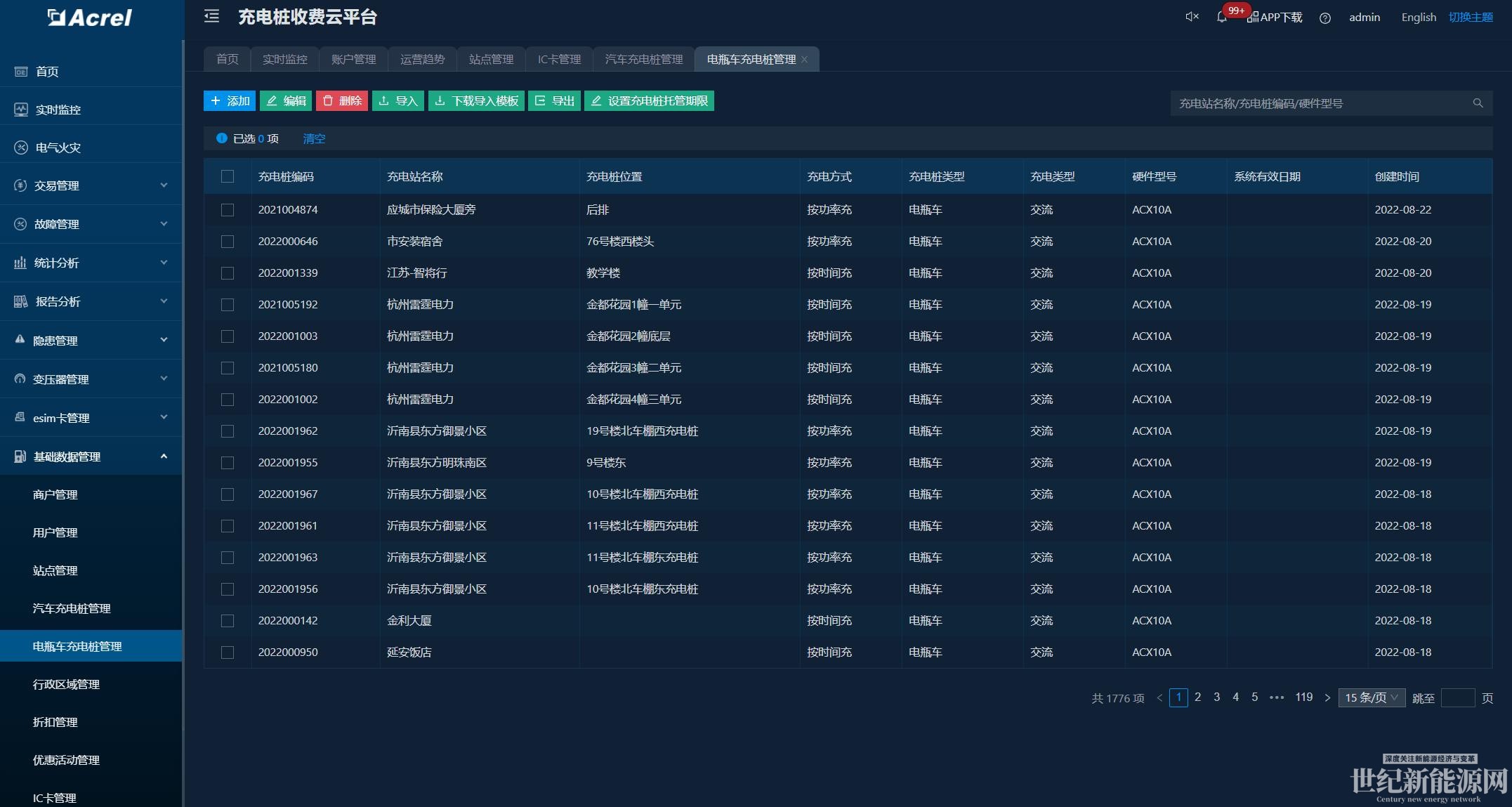This screenshot has width=1512, height=807.
Task: Click the search magnifier icon
Action: (1478, 103)
